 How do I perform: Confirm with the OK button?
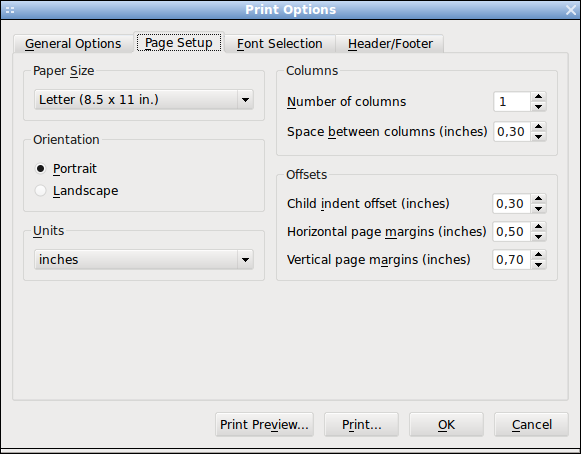click(446, 424)
